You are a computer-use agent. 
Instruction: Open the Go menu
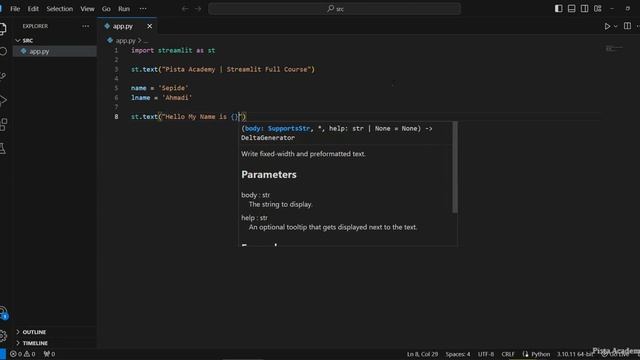106,9
